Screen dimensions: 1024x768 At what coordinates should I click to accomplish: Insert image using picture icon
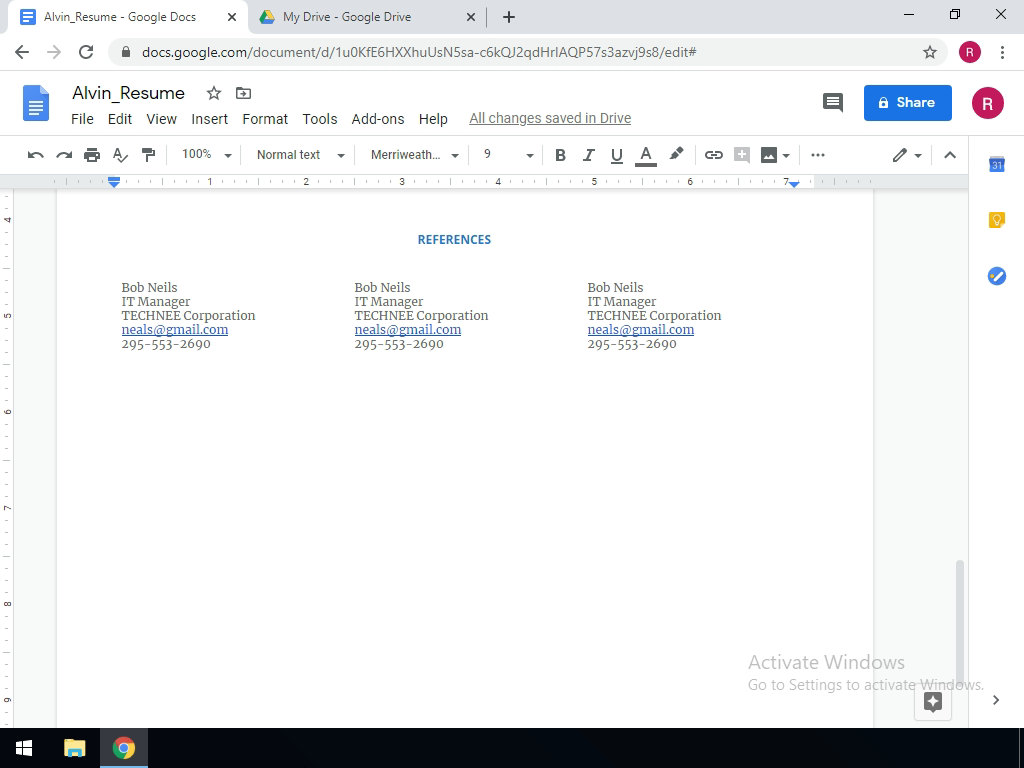(x=769, y=155)
